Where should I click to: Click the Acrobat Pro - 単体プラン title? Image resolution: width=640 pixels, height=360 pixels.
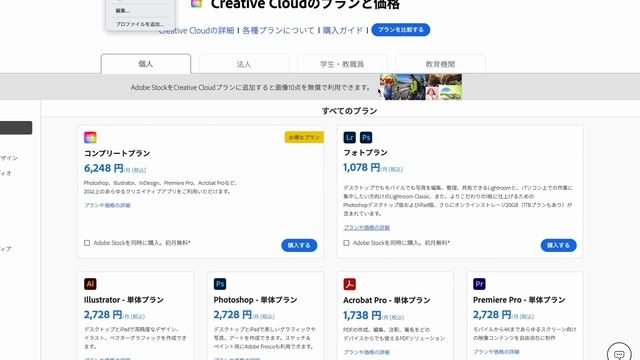pyautogui.click(x=387, y=300)
